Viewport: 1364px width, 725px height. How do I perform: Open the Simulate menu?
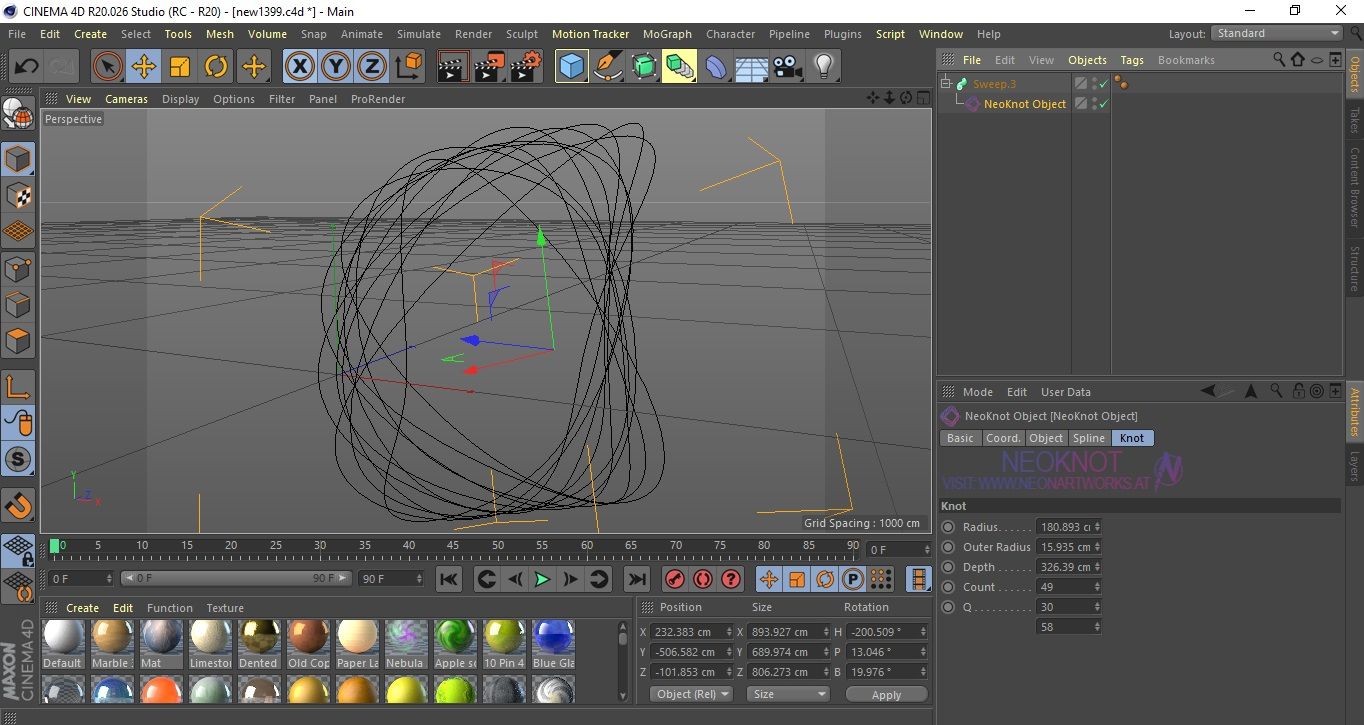coord(419,33)
